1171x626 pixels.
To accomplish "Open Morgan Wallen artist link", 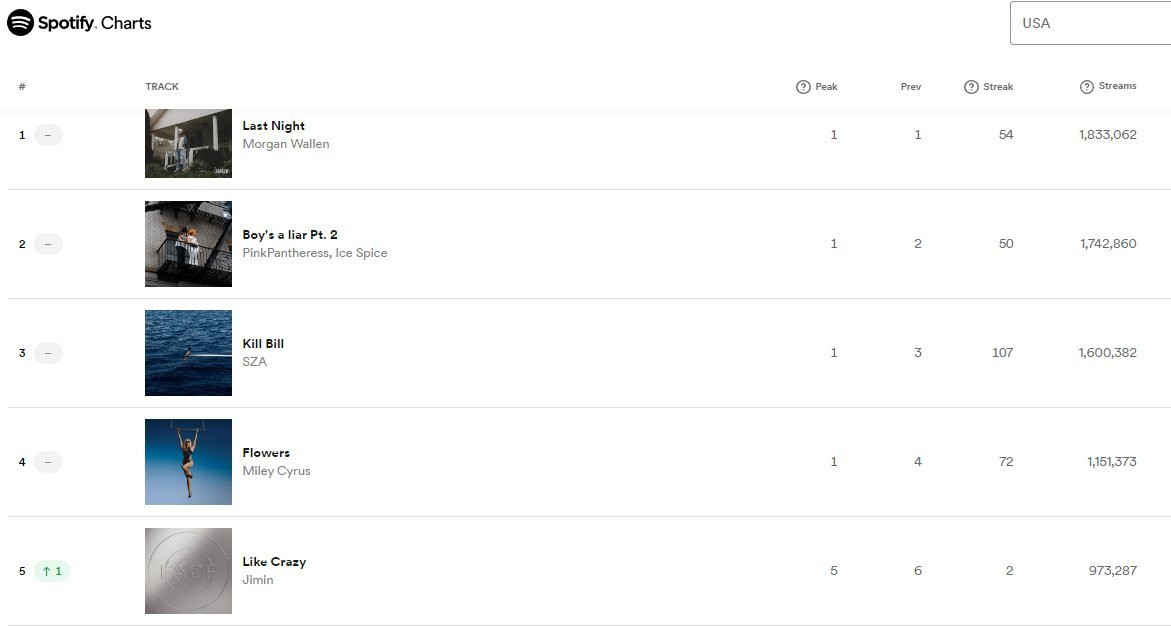I will pyautogui.click(x=286, y=144).
